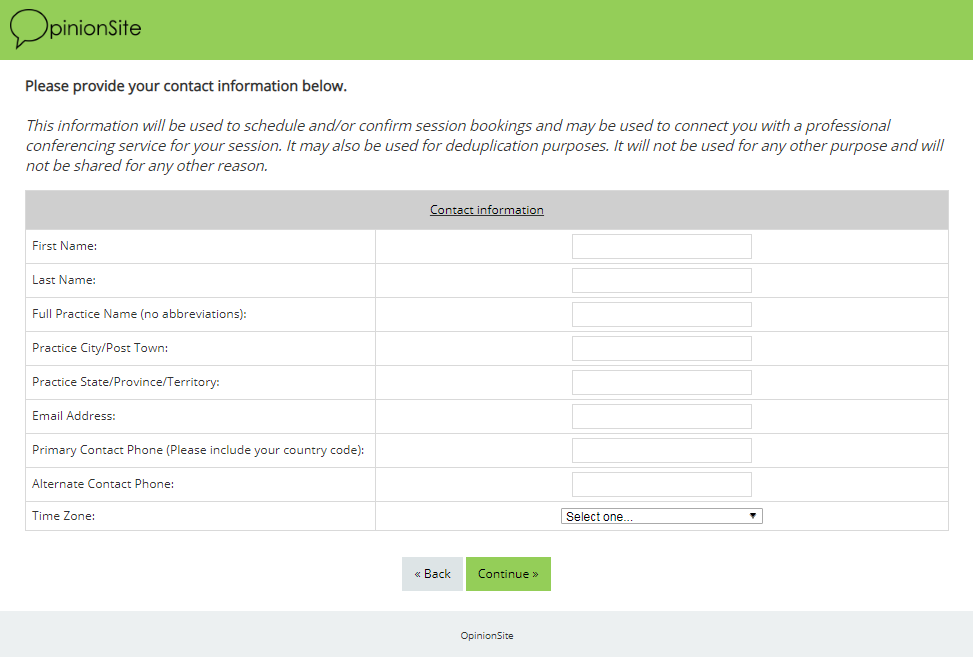973x657 pixels.
Task: Open the Time Zone dropdown
Action: tap(661, 516)
